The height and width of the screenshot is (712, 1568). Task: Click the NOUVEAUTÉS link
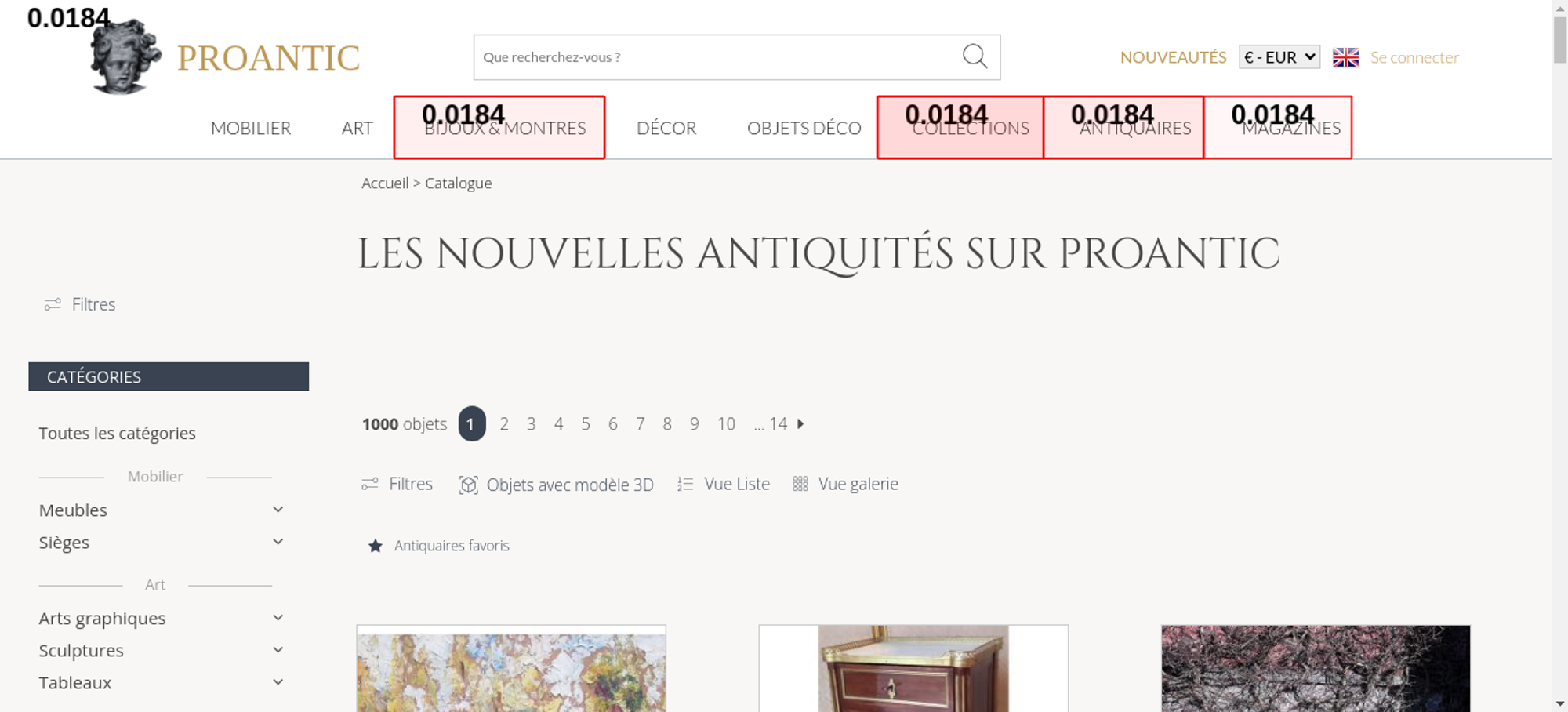coord(1173,57)
